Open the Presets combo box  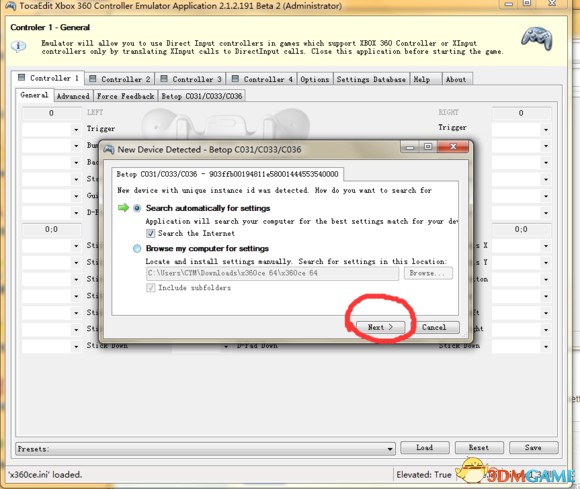click(205, 449)
